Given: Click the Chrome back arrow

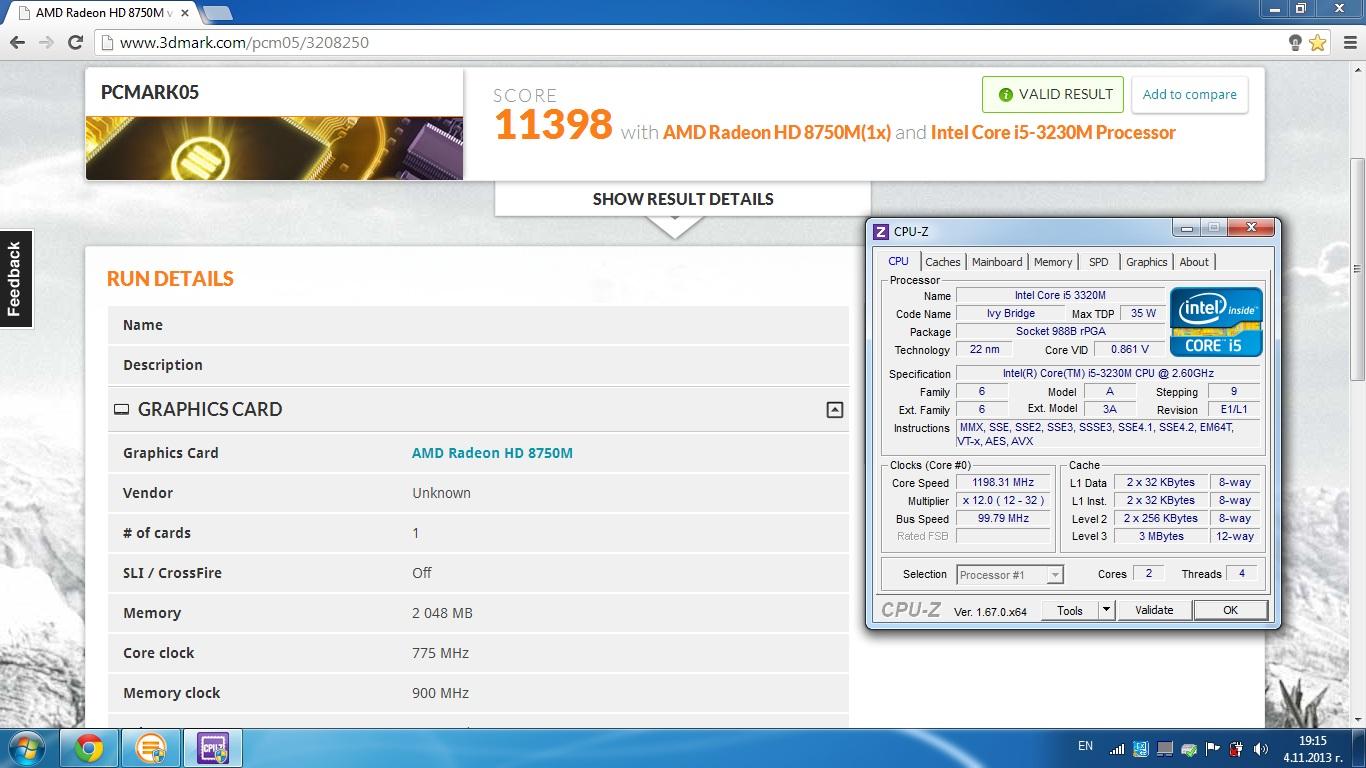Looking at the screenshot, I should pos(17,42).
